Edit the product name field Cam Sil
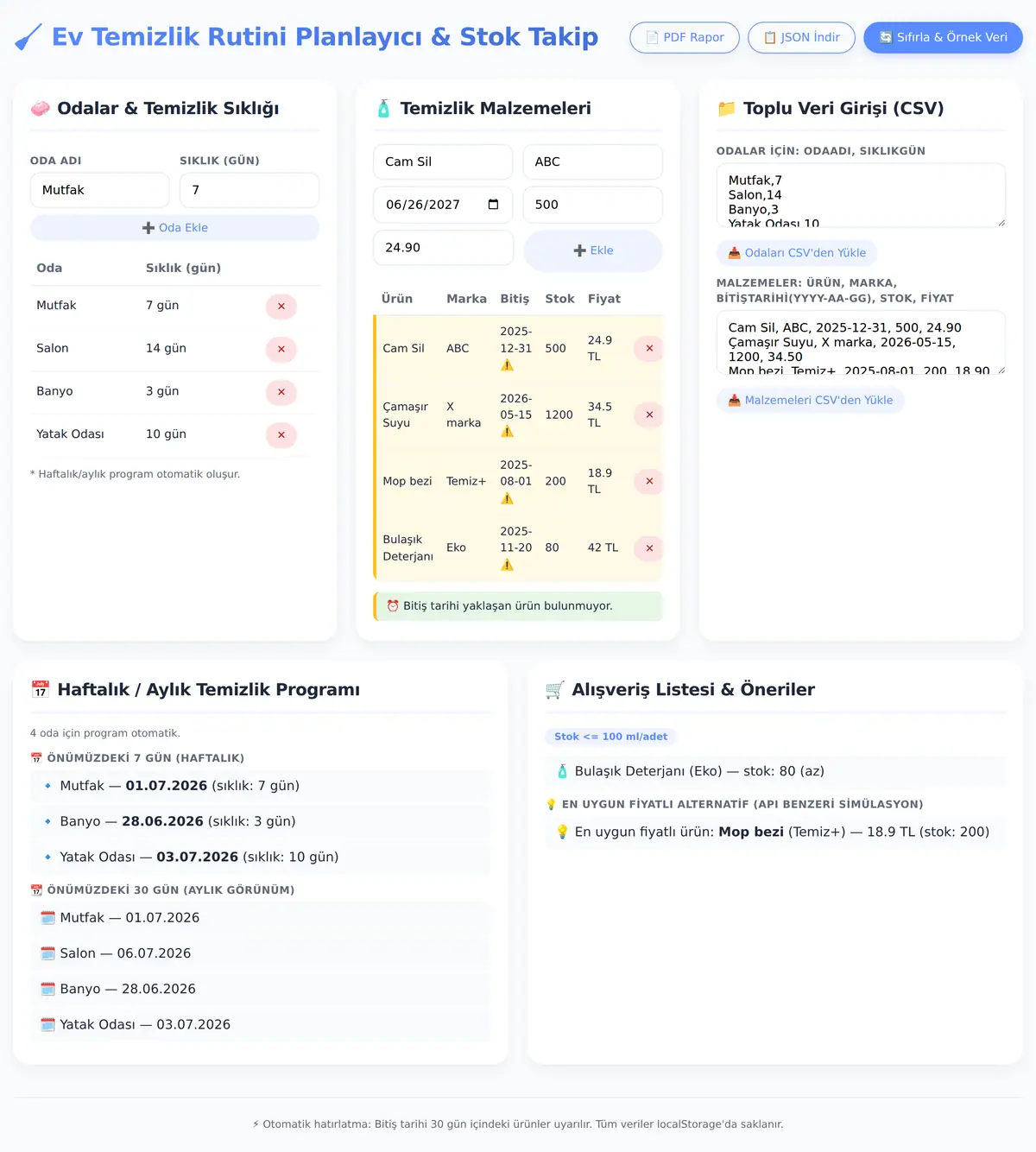 (x=443, y=161)
